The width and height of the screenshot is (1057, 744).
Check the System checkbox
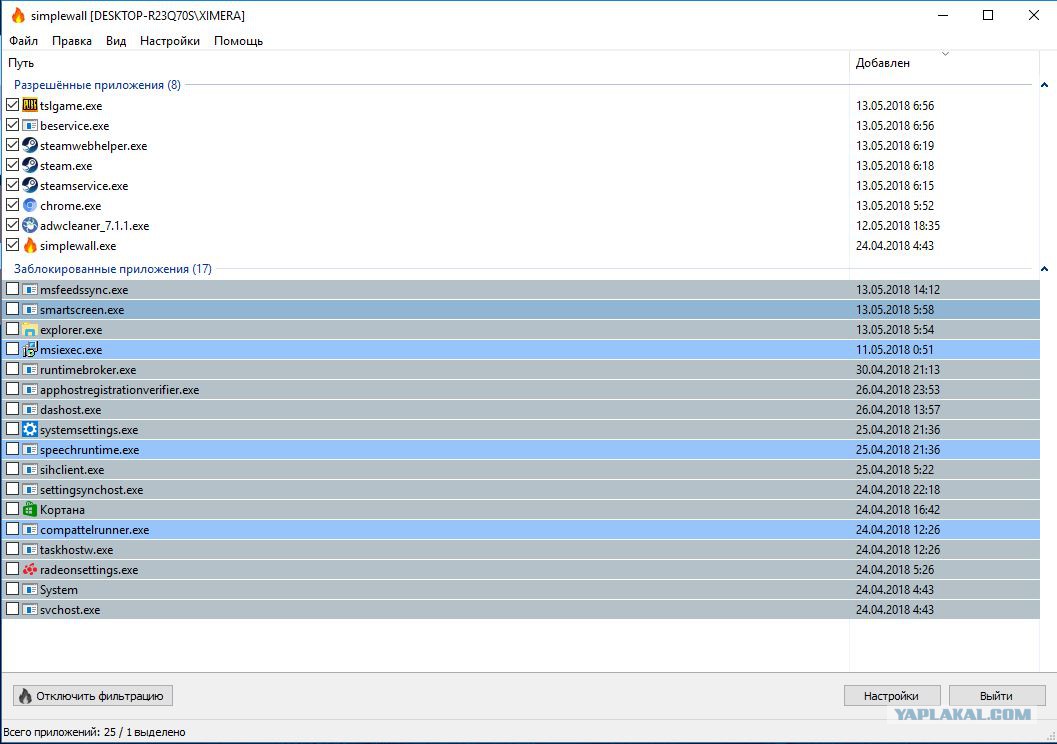(x=12, y=589)
